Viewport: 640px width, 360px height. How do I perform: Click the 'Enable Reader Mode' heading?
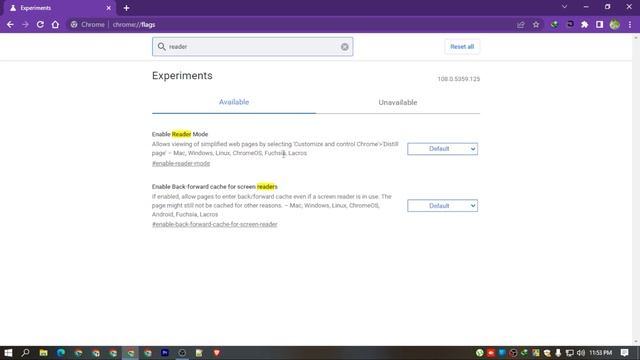[x=180, y=134]
